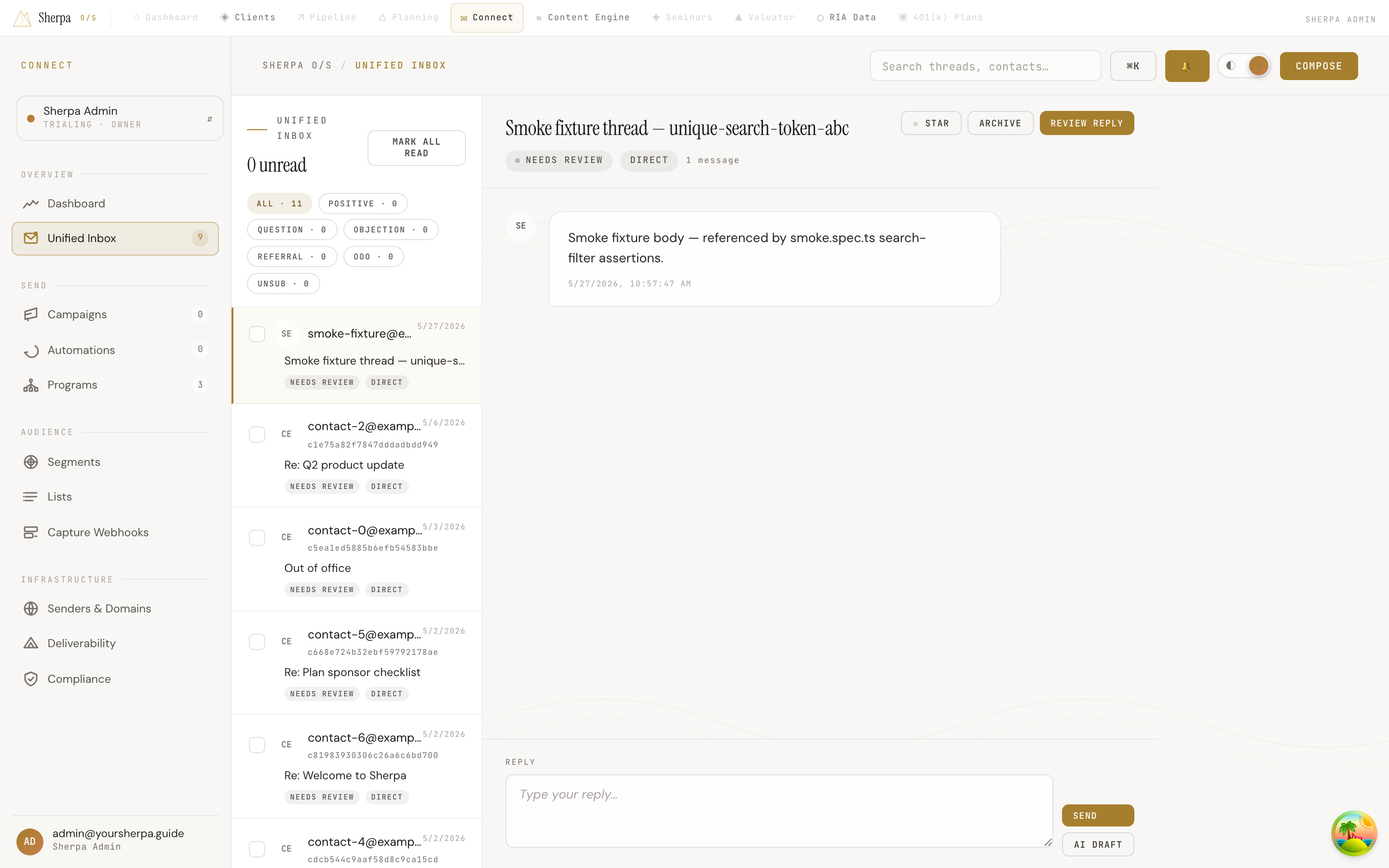Click the SE avatar in smoke-fixture row
Screen dimensions: 1389x868
point(286,334)
